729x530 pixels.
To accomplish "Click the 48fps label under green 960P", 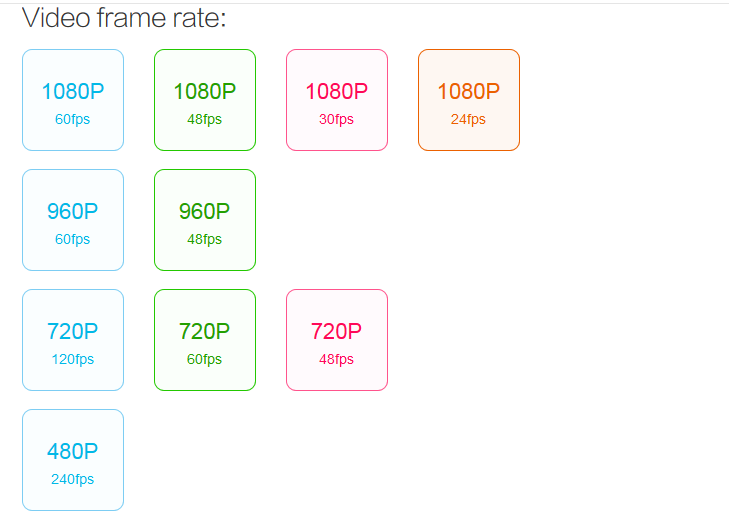I will click(205, 239).
